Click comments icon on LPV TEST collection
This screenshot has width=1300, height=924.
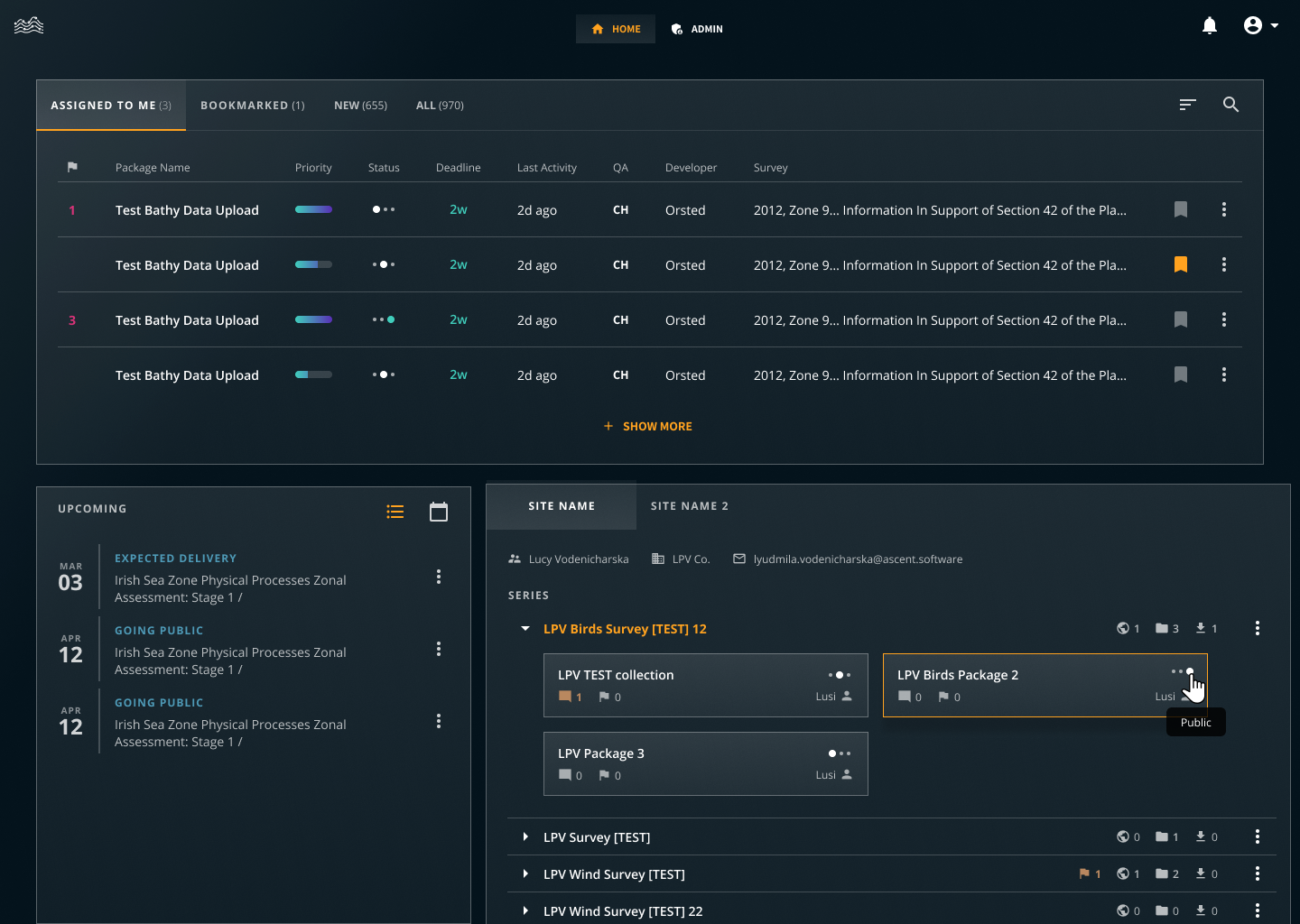(565, 697)
